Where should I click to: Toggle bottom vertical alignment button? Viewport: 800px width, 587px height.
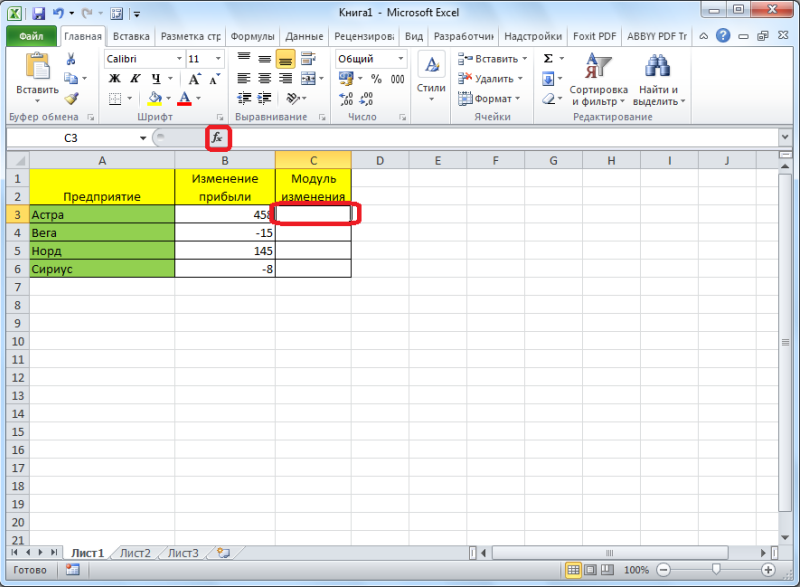click(285, 59)
